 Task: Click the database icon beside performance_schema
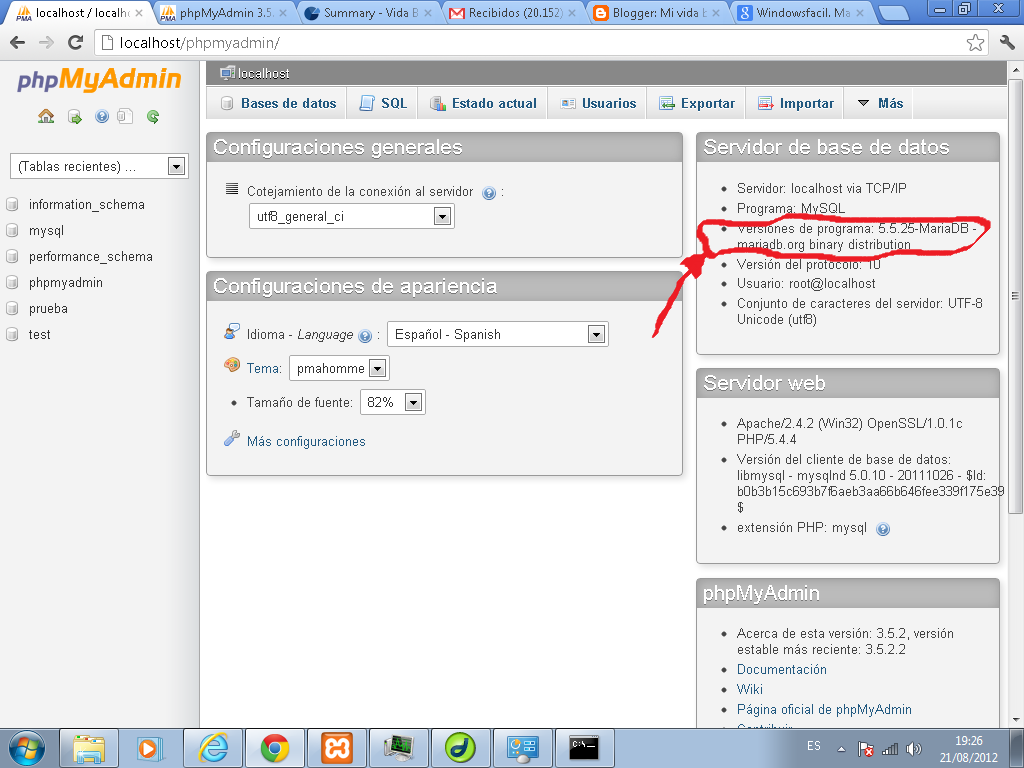[x=12, y=257]
